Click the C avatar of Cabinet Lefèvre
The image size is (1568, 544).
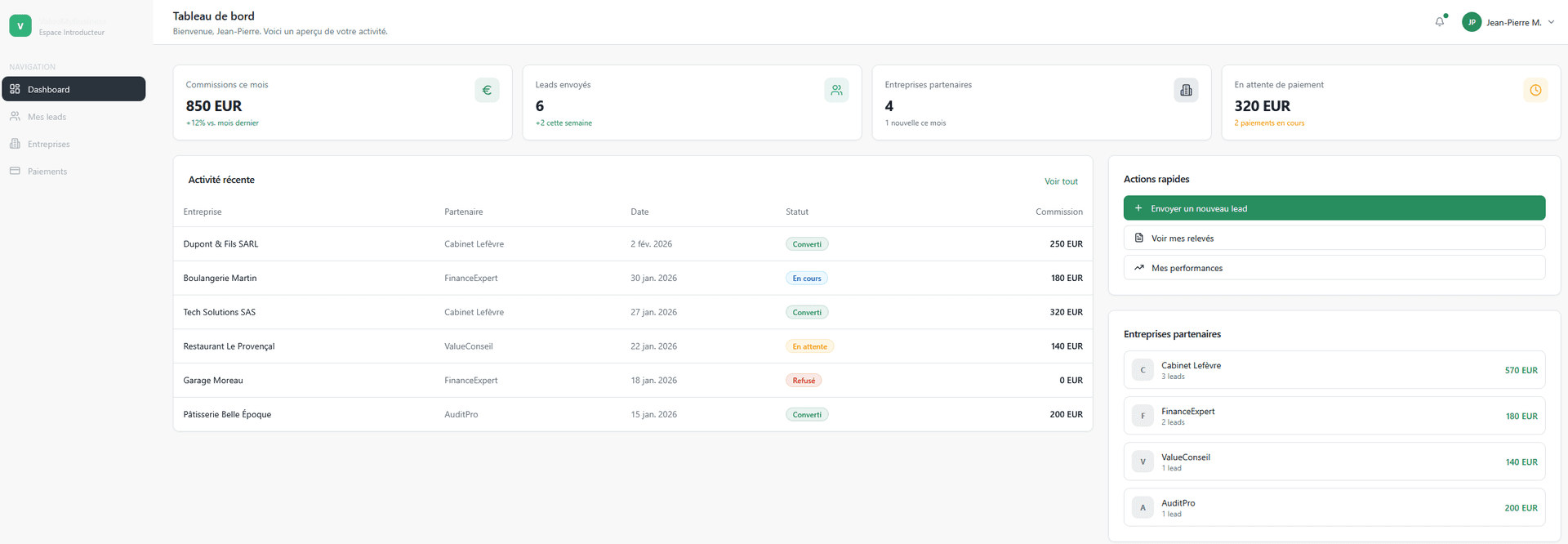[1143, 370]
